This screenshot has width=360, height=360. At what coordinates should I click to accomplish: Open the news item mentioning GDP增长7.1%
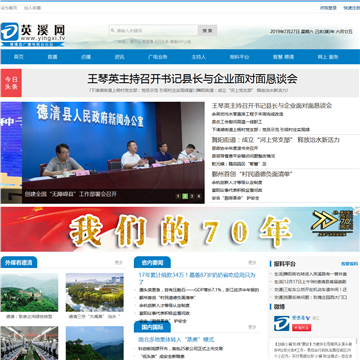pos(199,290)
